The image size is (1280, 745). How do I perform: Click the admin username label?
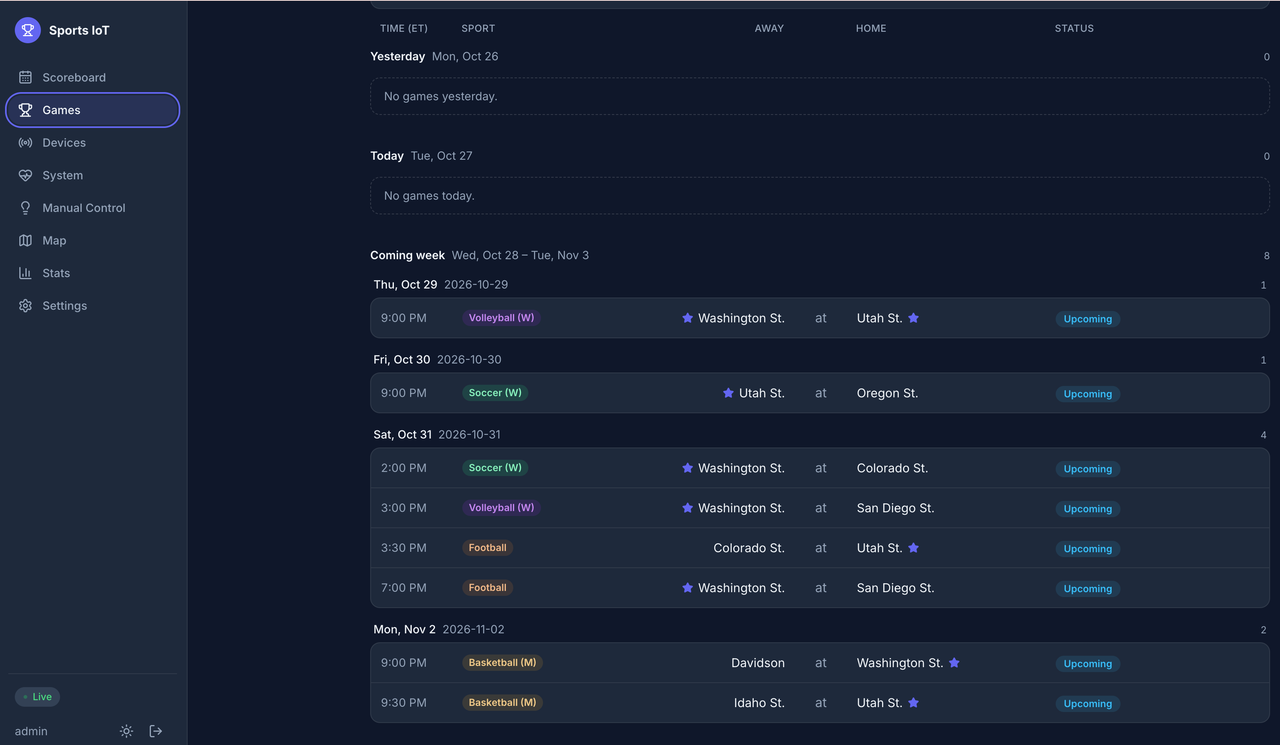(x=31, y=731)
